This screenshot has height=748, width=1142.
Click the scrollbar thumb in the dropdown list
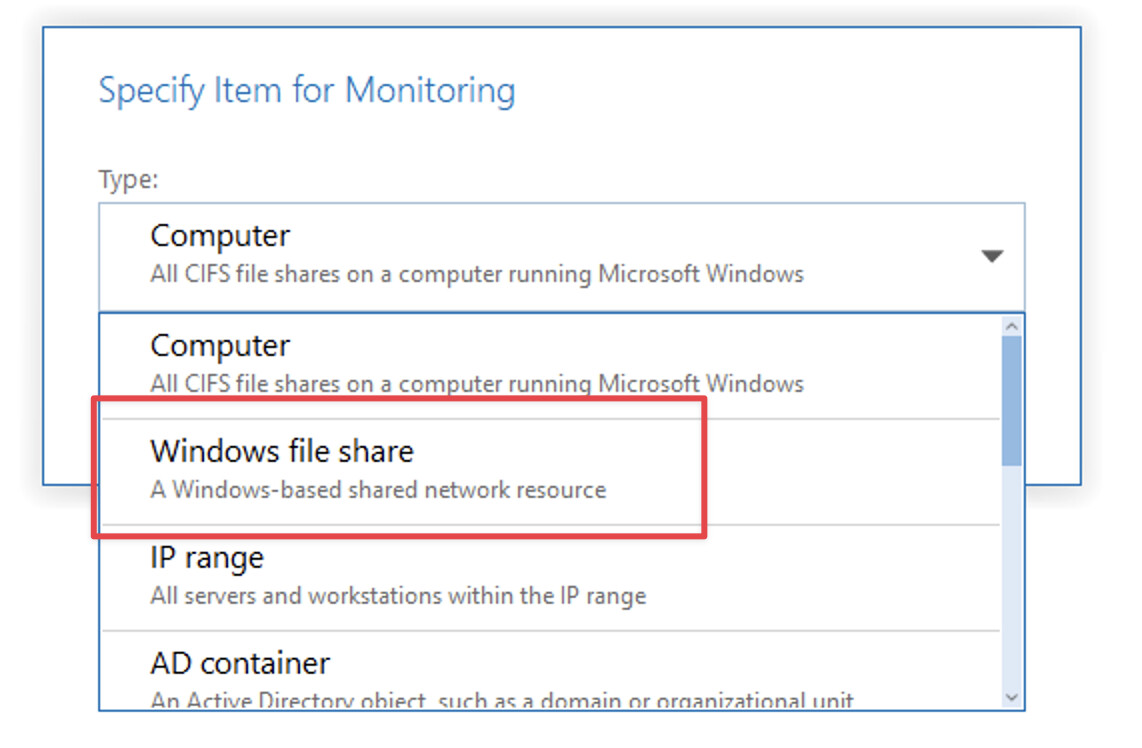[x=1011, y=400]
